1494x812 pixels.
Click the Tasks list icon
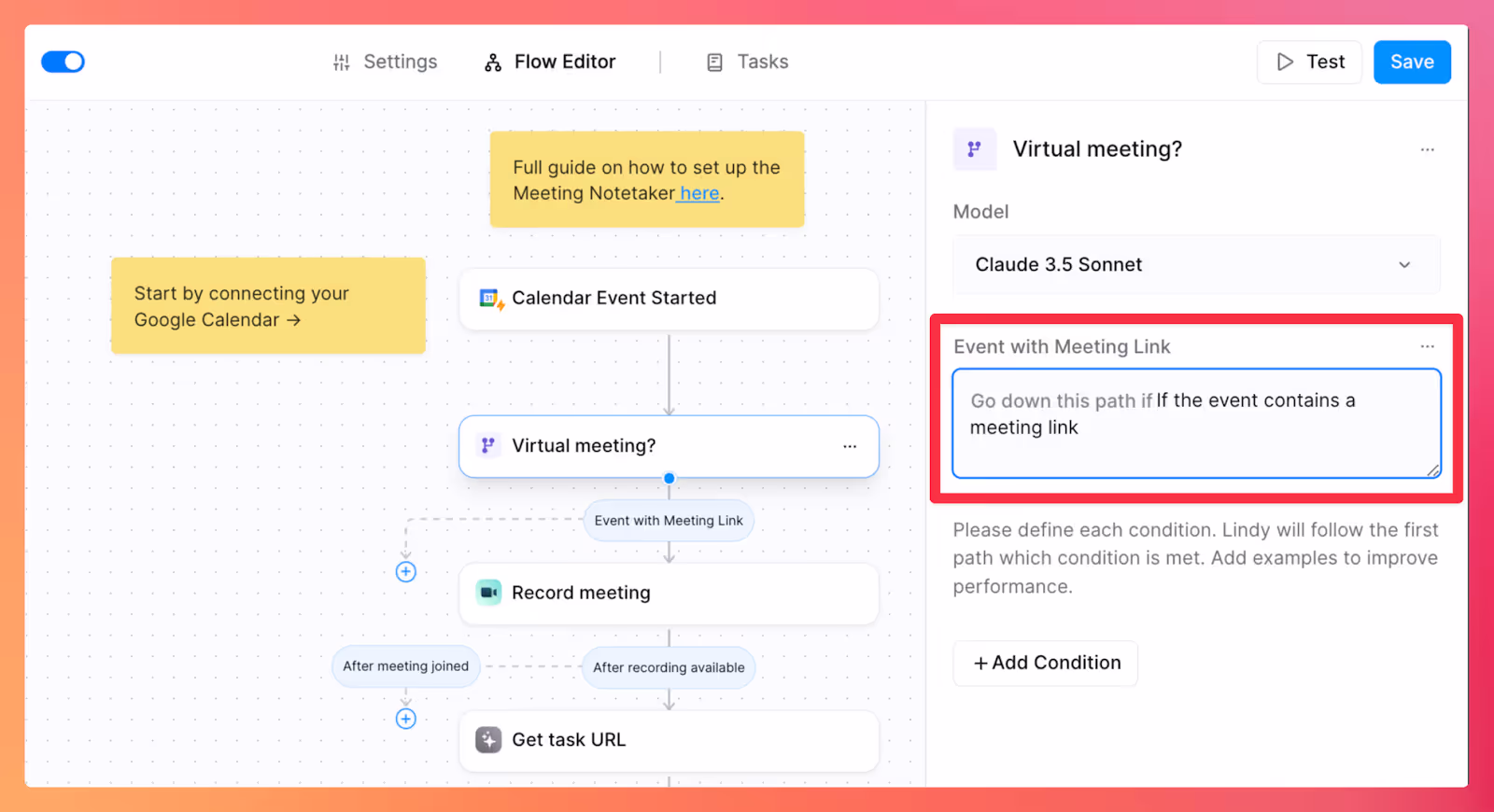pos(715,63)
